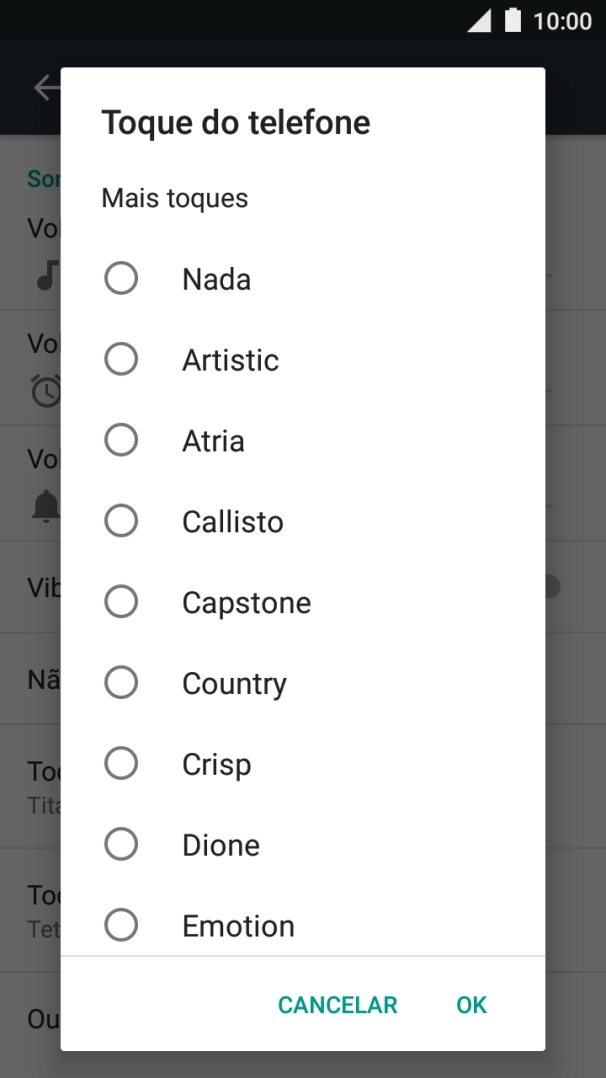Select the Capstone ringtone
The image size is (606, 1078).
[121, 602]
